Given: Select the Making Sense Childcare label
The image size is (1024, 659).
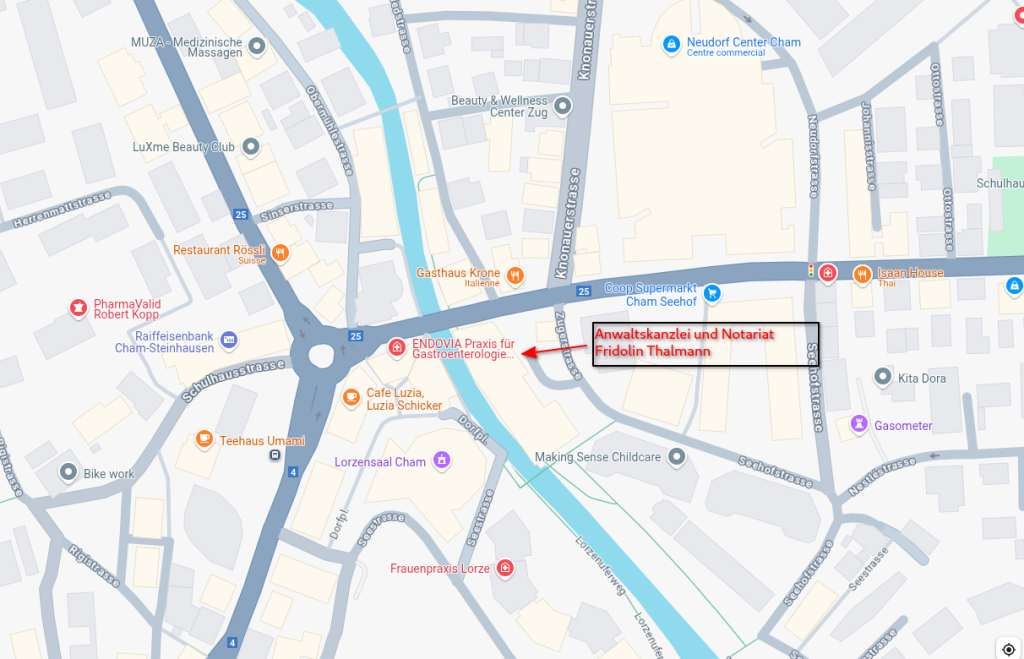Looking at the screenshot, I should [x=598, y=457].
